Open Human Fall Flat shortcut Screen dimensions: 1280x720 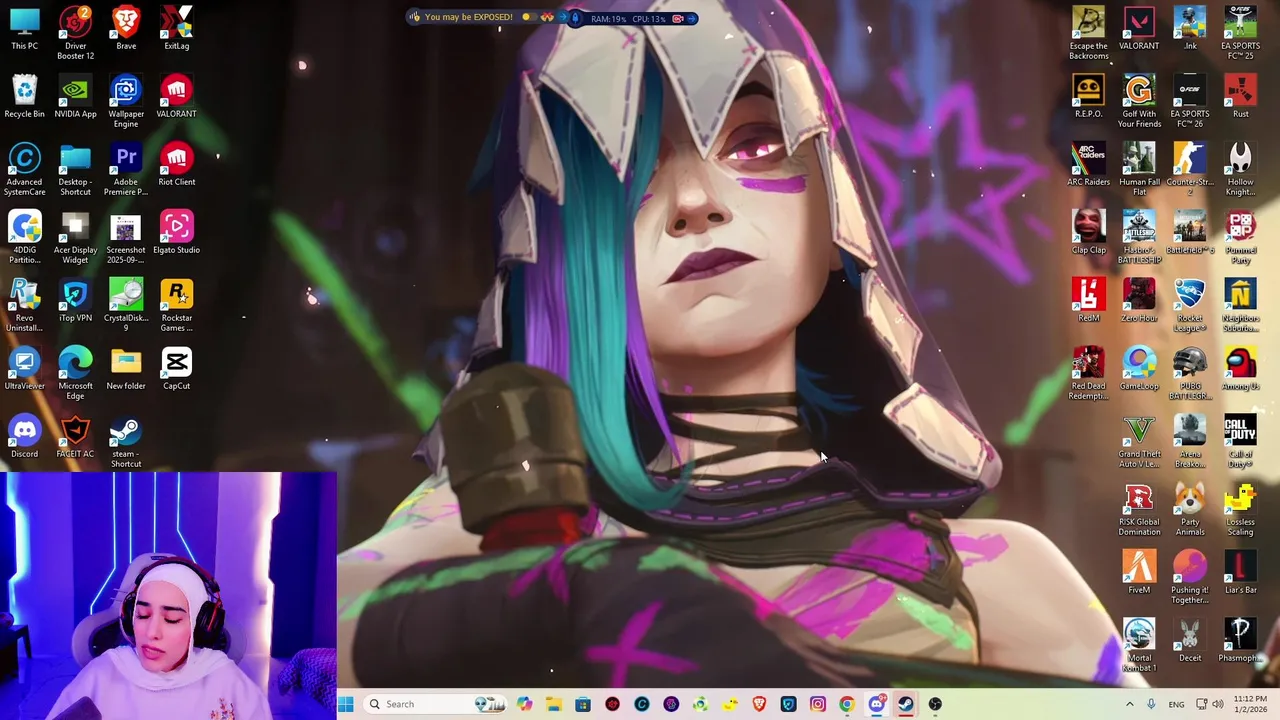[x=1139, y=169]
